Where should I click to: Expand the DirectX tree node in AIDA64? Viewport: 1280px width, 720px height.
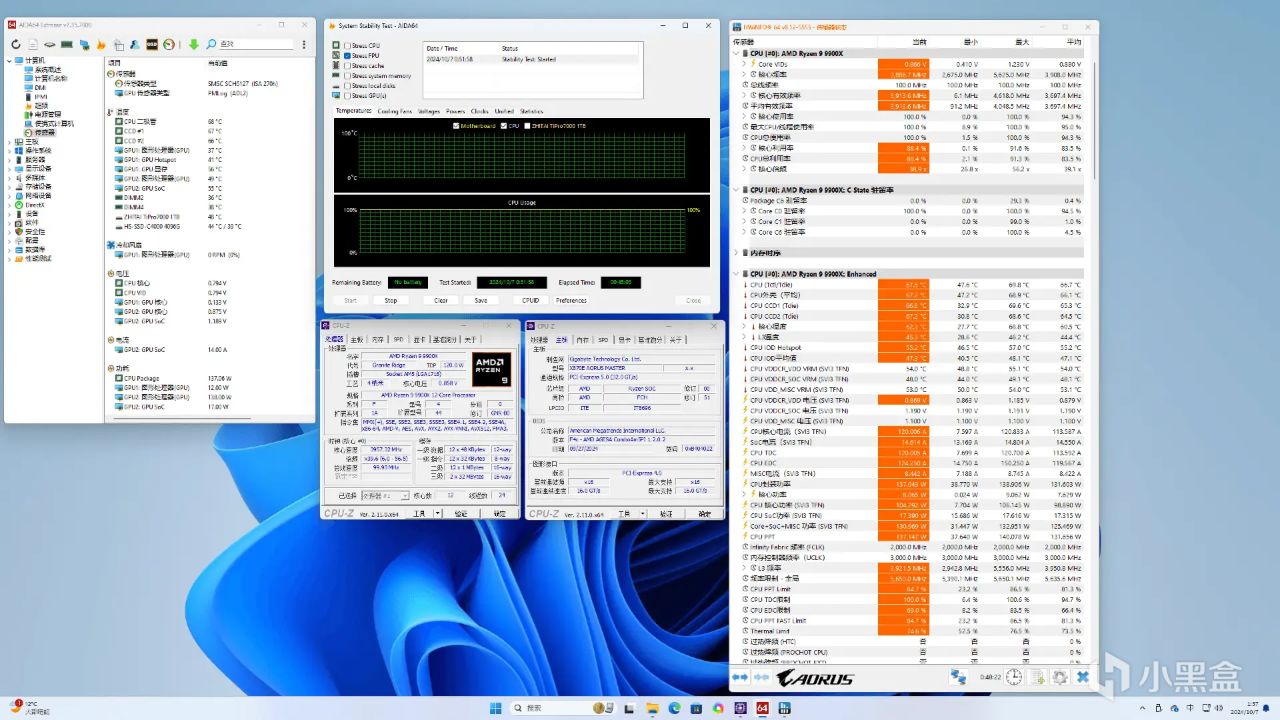10,204
